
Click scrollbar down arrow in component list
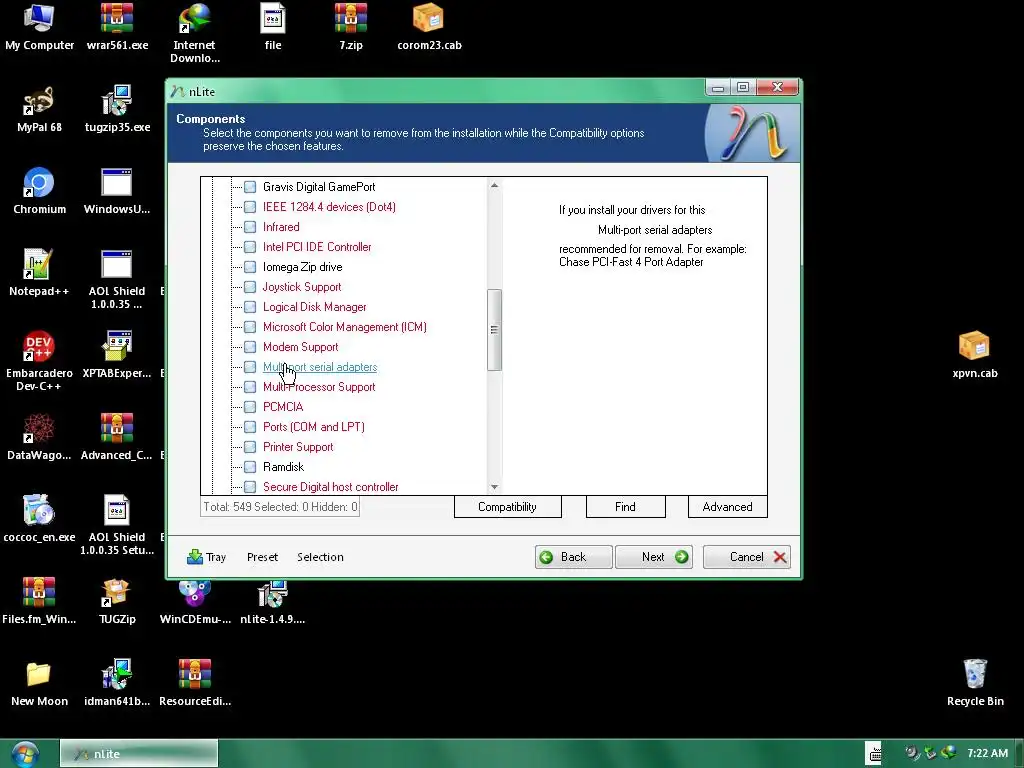click(494, 487)
